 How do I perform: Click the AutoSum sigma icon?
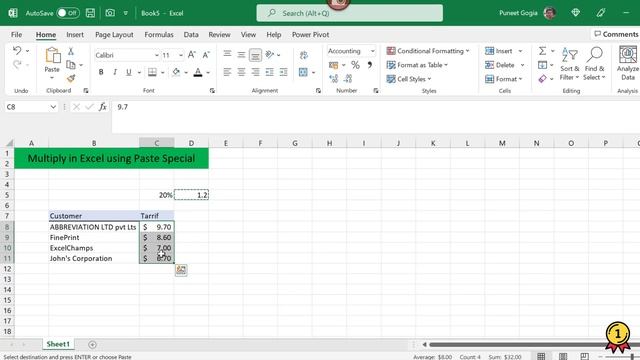(542, 51)
